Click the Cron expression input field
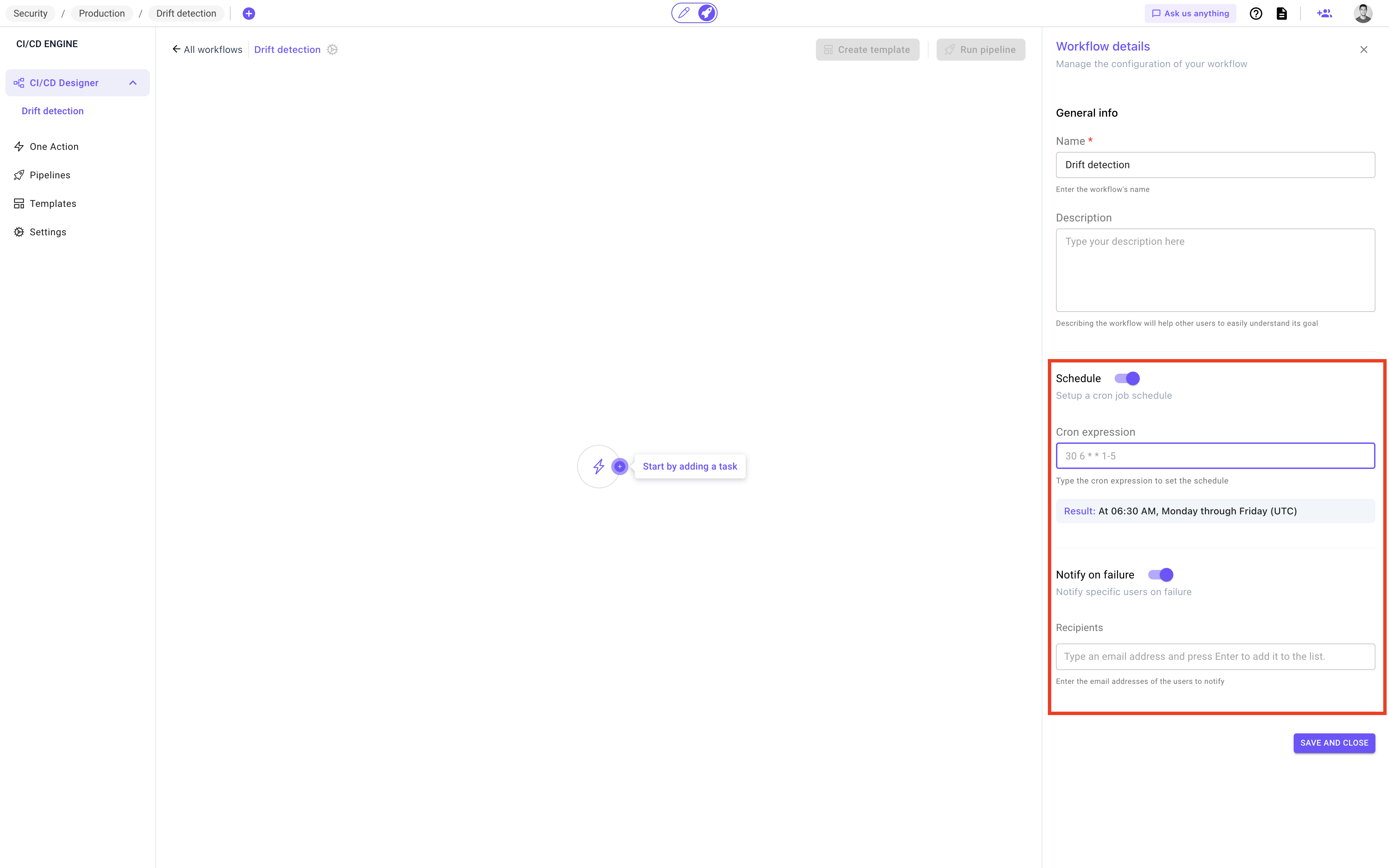This screenshot has height=868, width=1389. click(x=1215, y=456)
